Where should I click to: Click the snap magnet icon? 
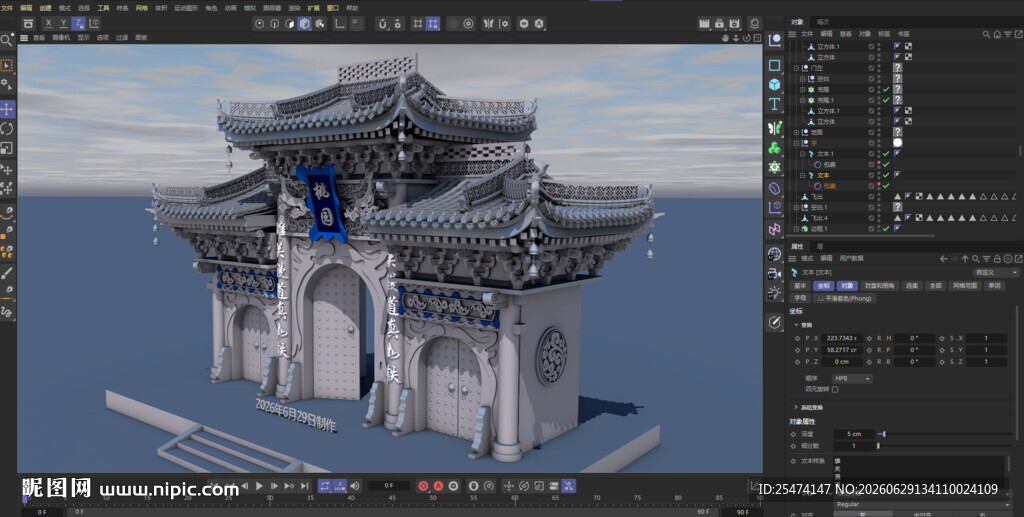(383, 24)
